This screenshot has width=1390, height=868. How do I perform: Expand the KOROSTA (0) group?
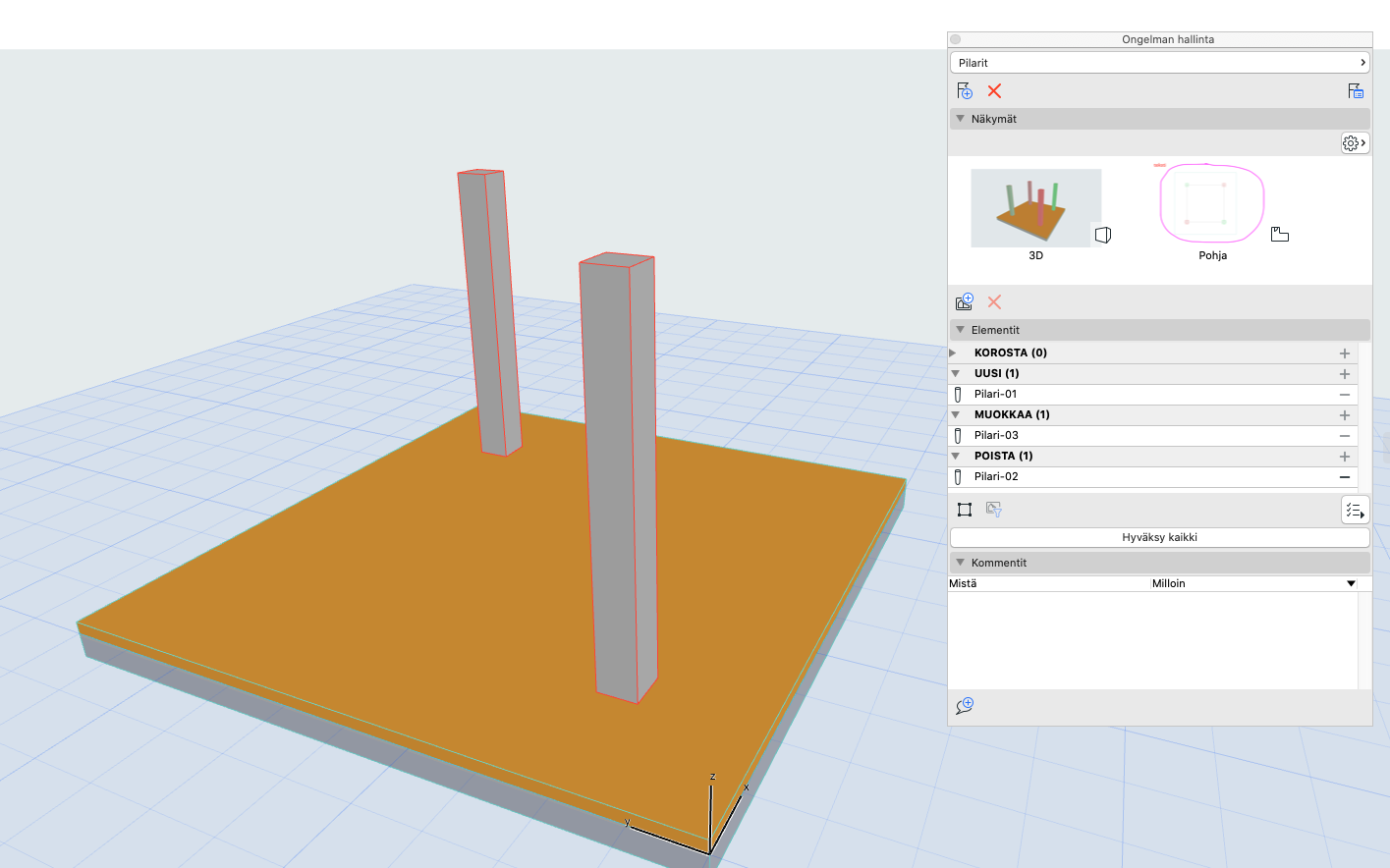click(x=953, y=353)
